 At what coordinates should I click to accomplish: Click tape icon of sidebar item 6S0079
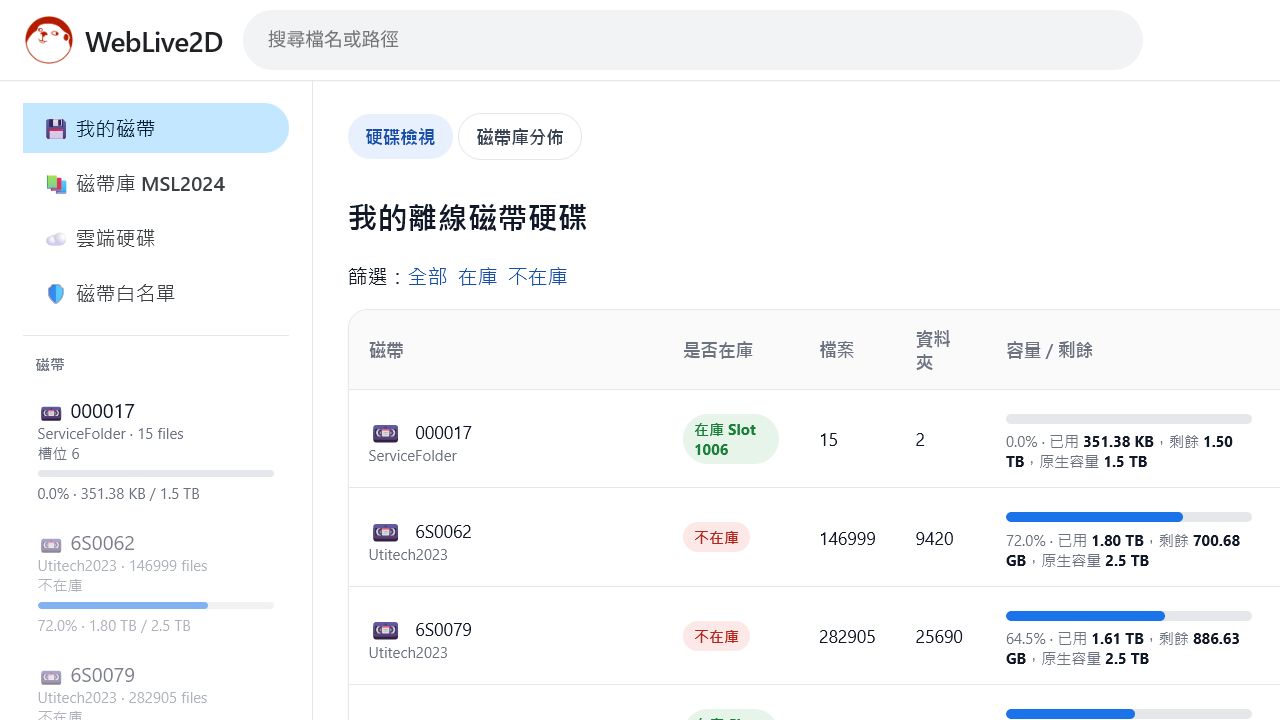pyautogui.click(x=51, y=676)
